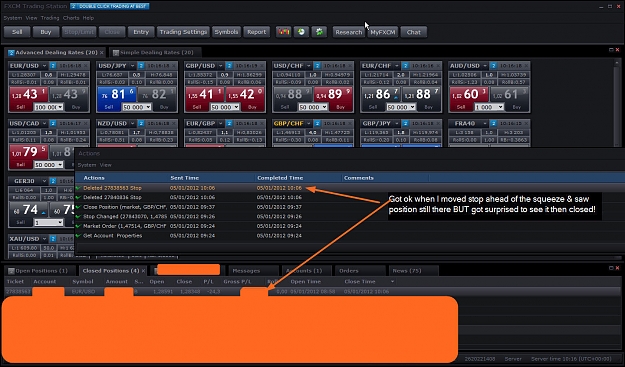This screenshot has width=625, height=367.
Task: Click the Sell toolbar button
Action: (17, 32)
